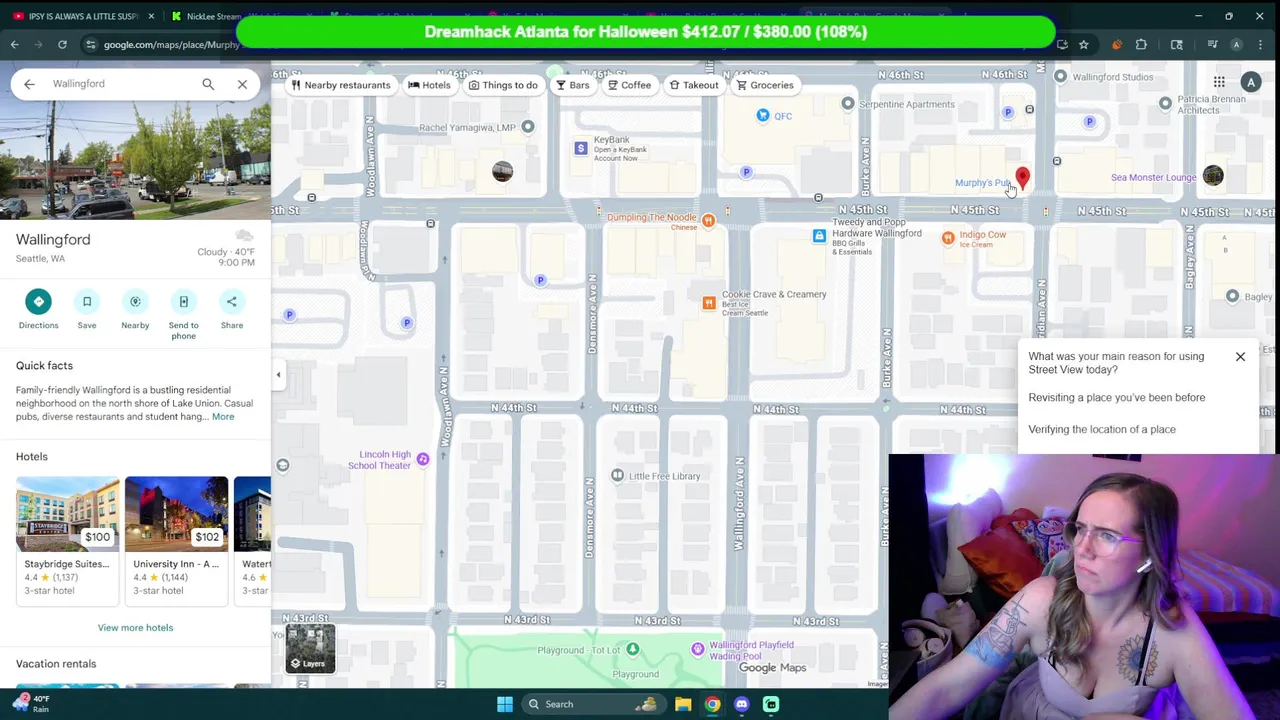
Task: Open the Staybridge Suites hotel card
Action: pyautogui.click(x=67, y=540)
